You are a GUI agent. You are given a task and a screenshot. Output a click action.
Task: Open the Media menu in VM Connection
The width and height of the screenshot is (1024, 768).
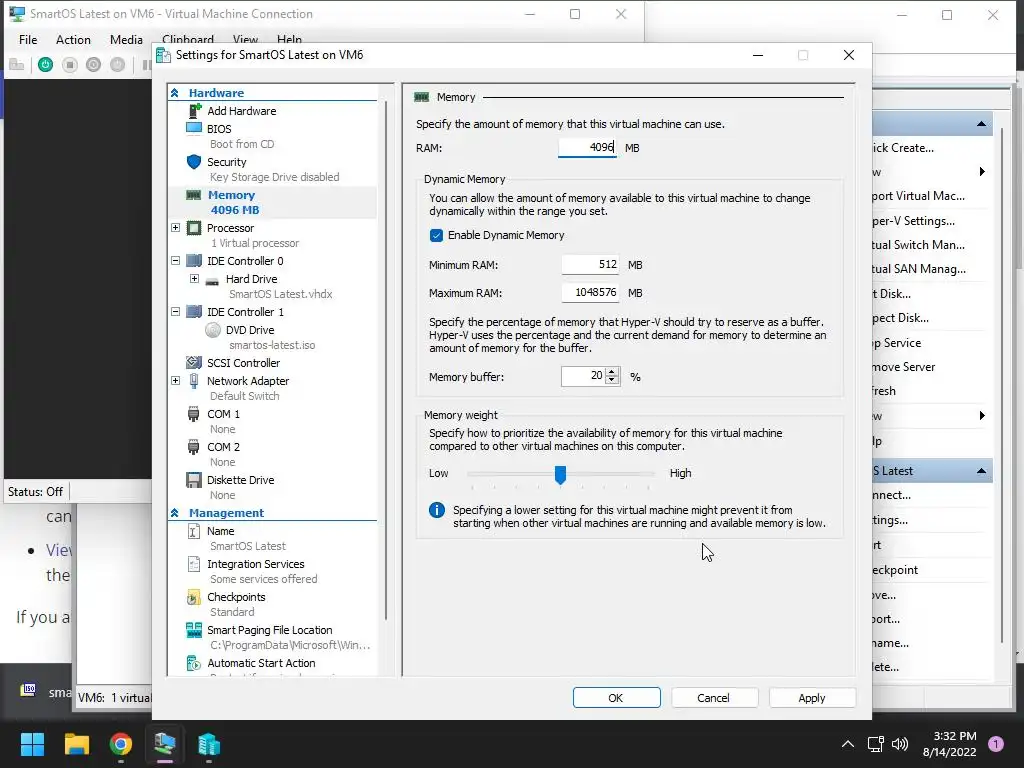pyautogui.click(x=126, y=40)
